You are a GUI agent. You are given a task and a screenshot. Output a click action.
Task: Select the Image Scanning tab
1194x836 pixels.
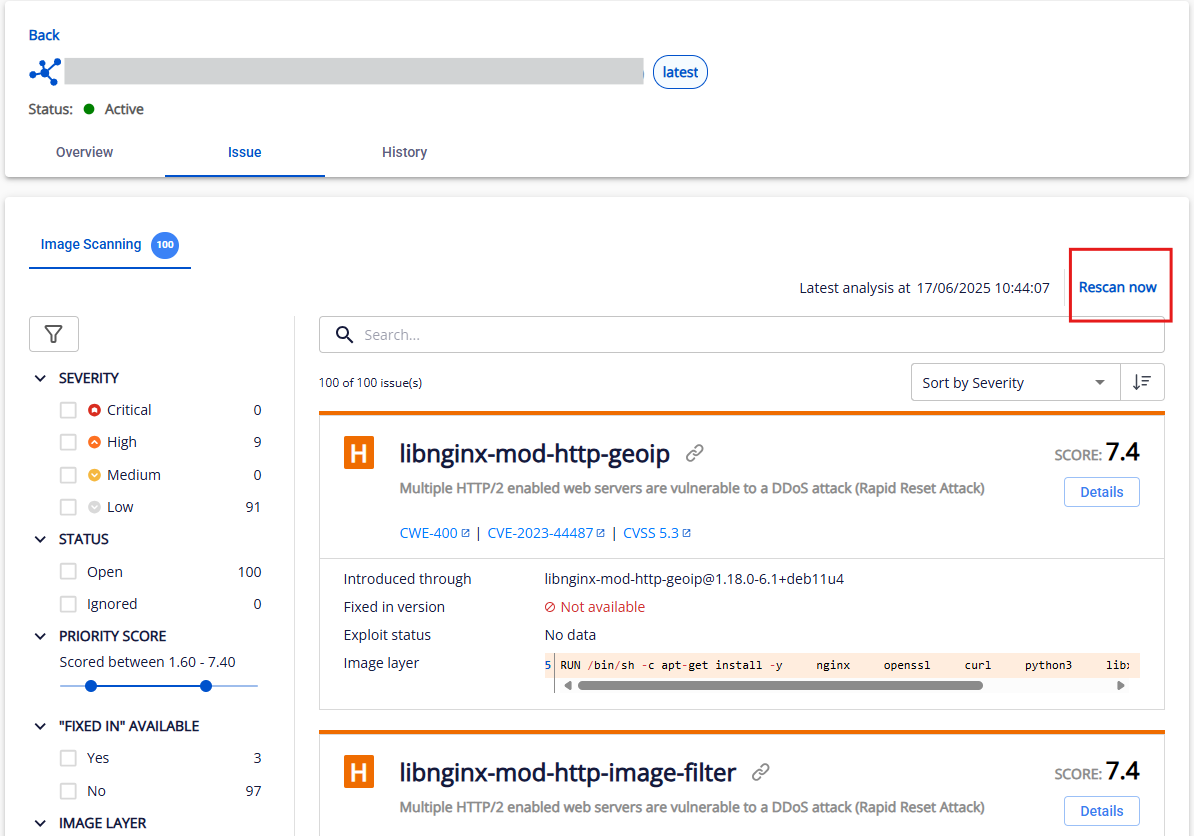(110, 245)
